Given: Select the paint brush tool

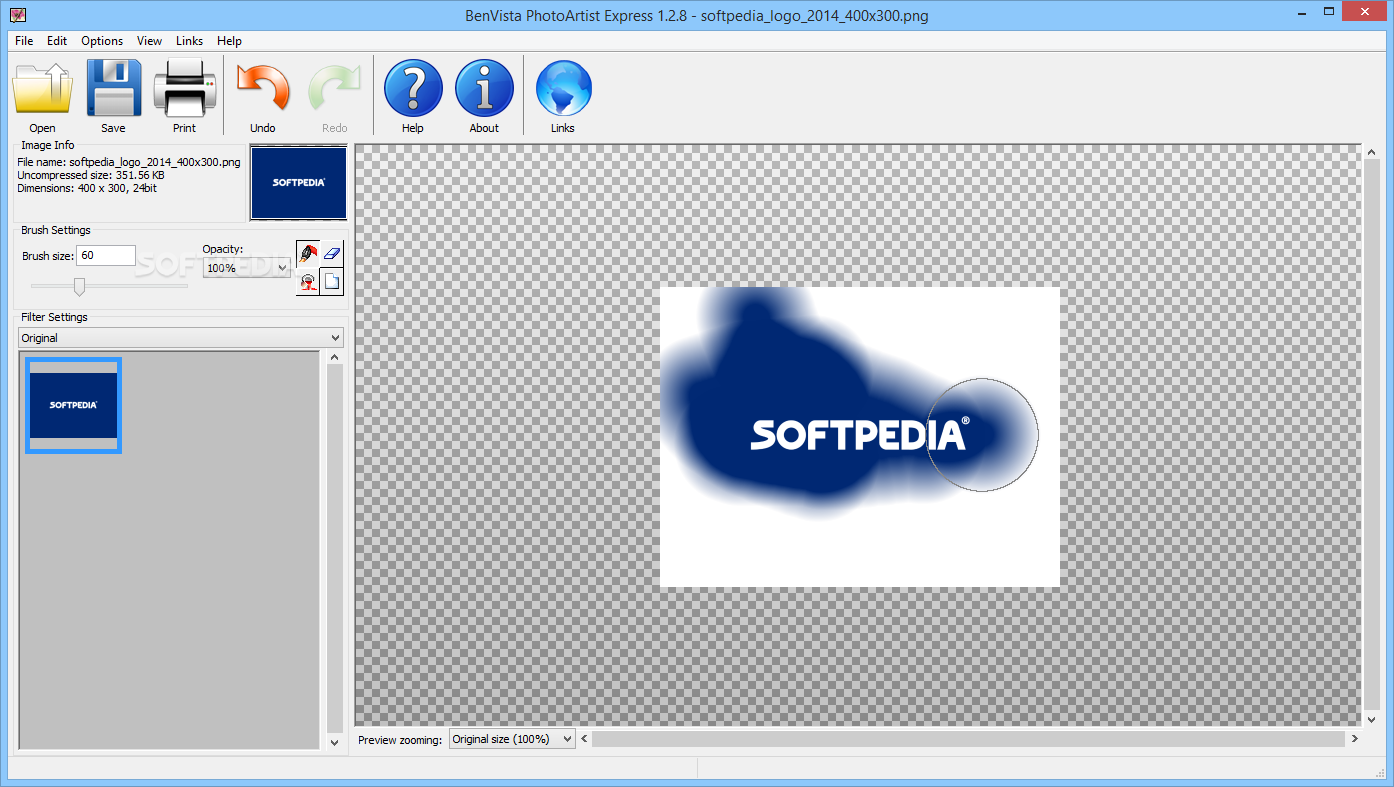Looking at the screenshot, I should pos(308,254).
